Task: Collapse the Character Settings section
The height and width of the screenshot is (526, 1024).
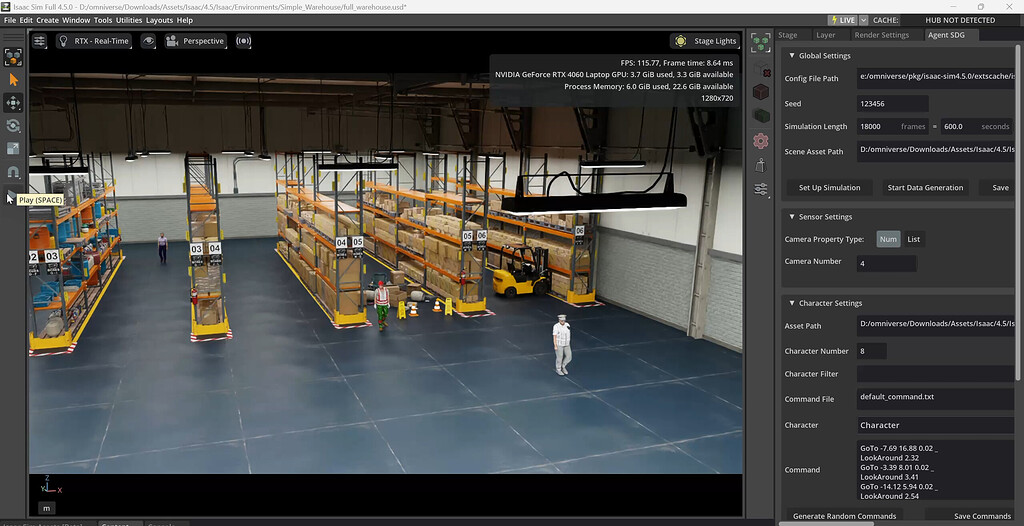Action: point(792,303)
